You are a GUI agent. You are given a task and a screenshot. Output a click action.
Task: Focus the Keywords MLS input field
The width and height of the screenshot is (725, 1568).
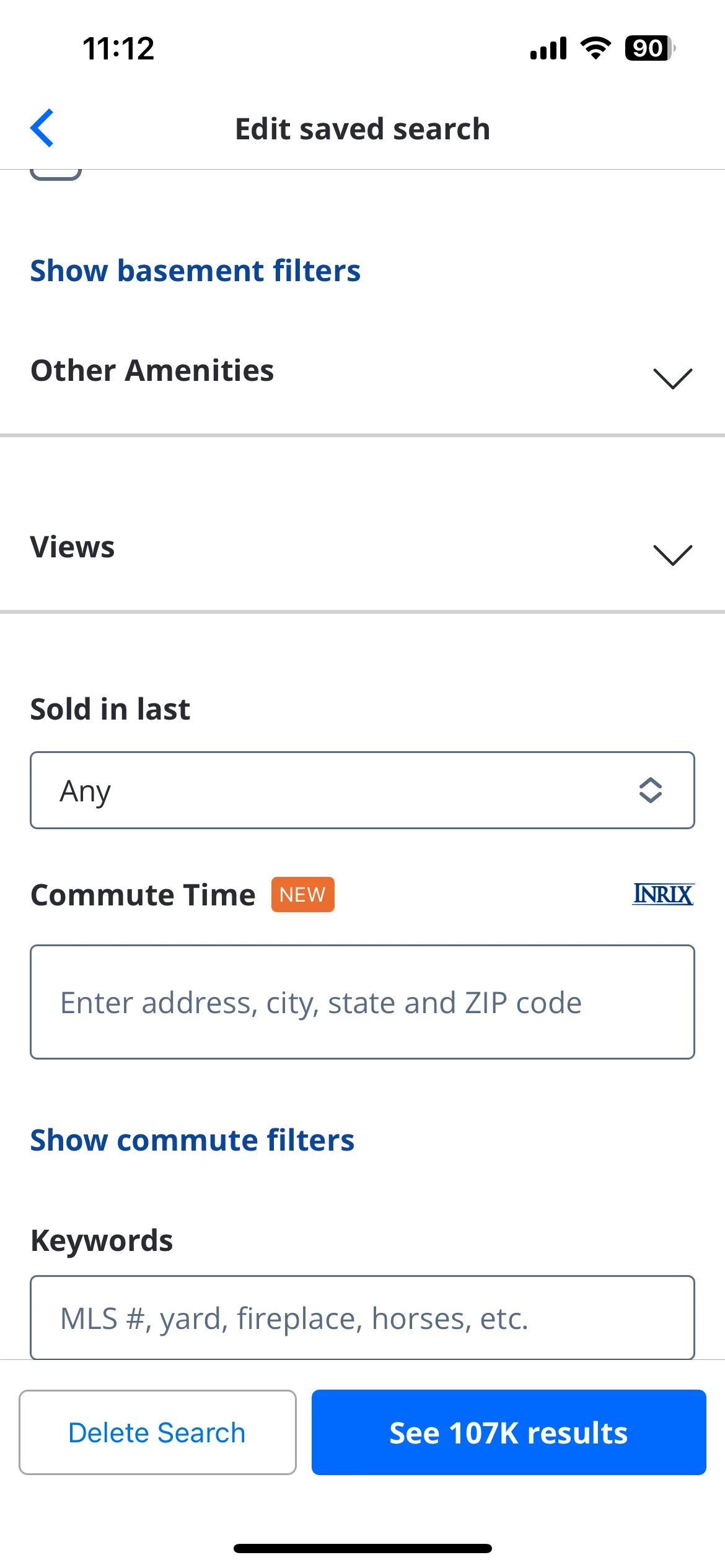click(x=362, y=1318)
